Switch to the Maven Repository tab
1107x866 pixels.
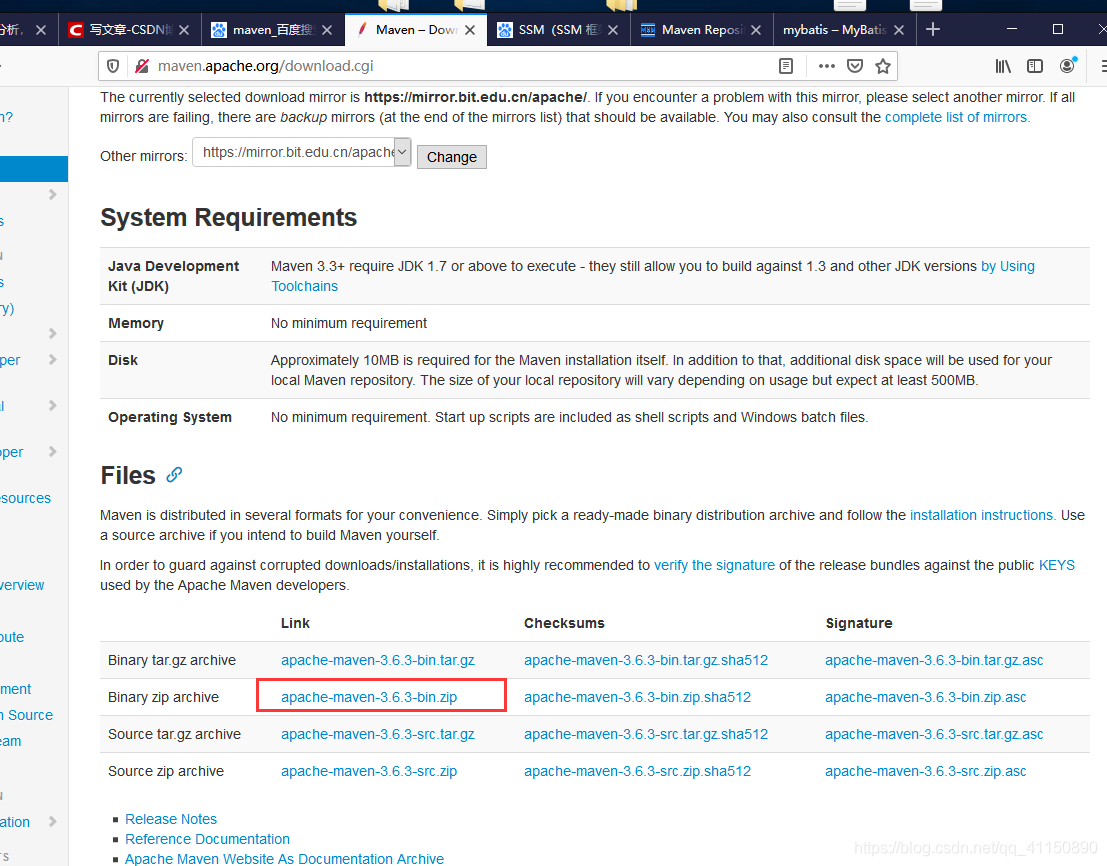tap(701, 30)
